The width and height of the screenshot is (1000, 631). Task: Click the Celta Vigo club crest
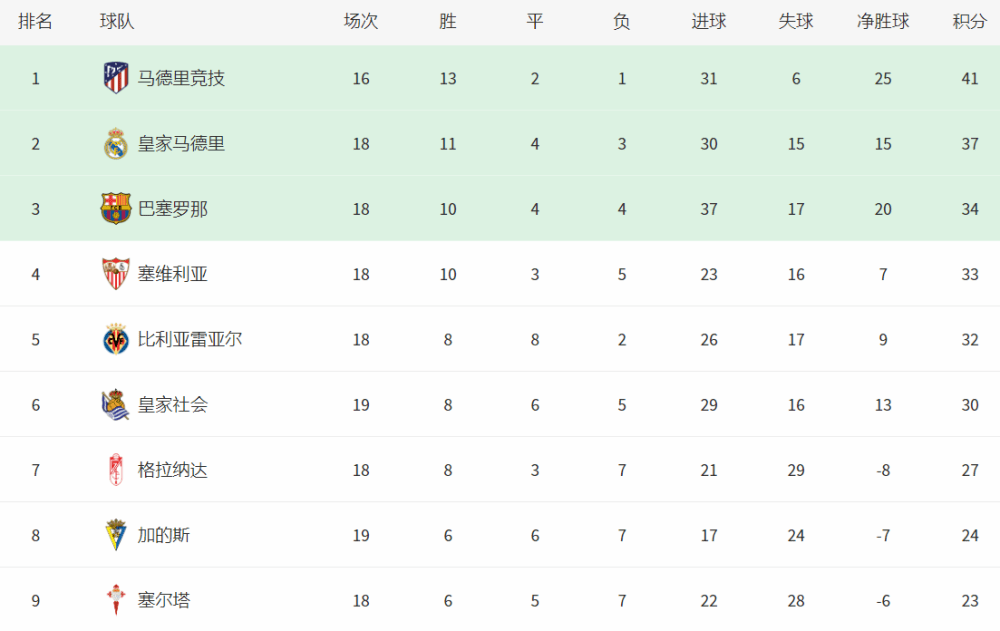[116, 600]
